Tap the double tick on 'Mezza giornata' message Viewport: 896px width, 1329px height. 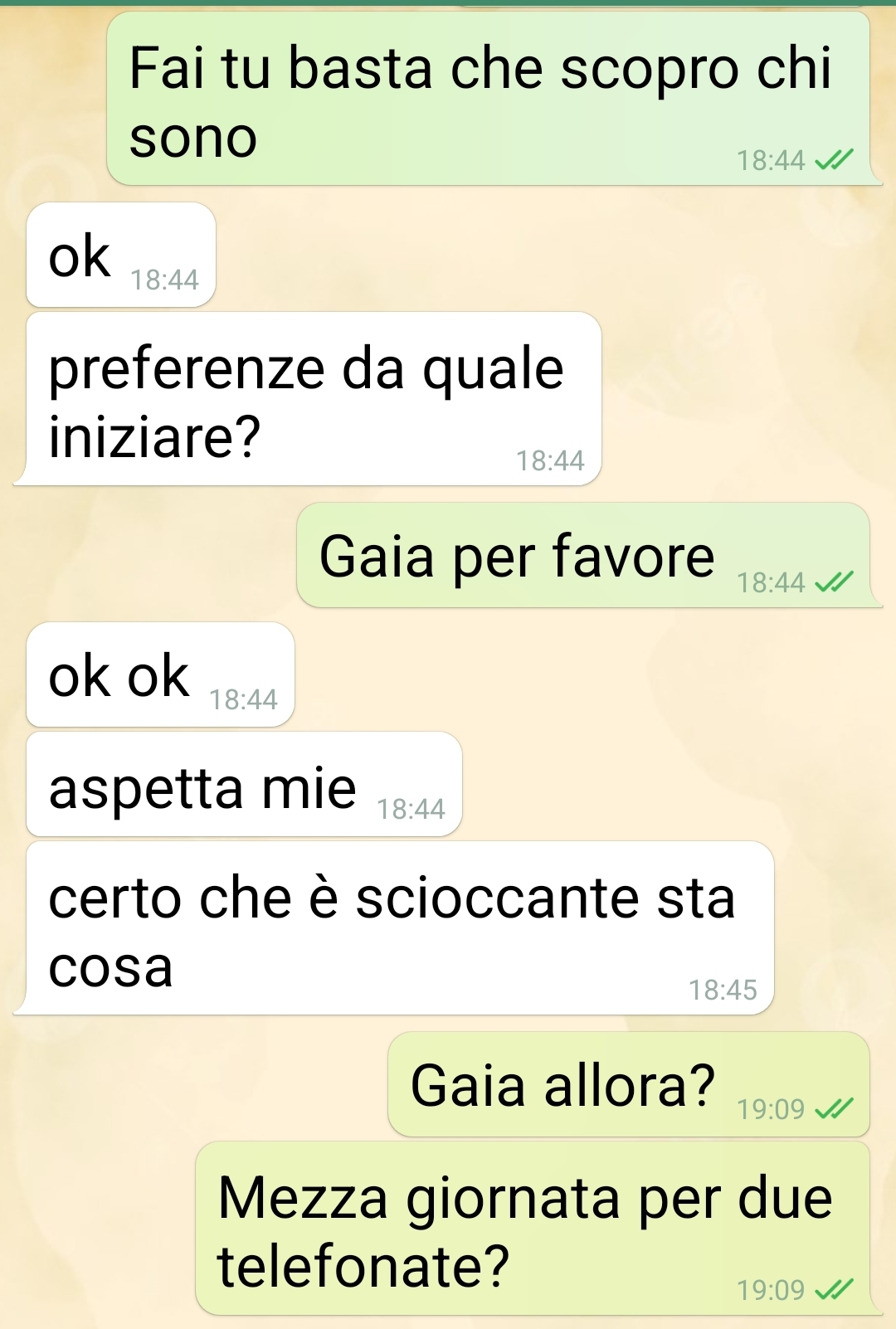coord(834,1289)
